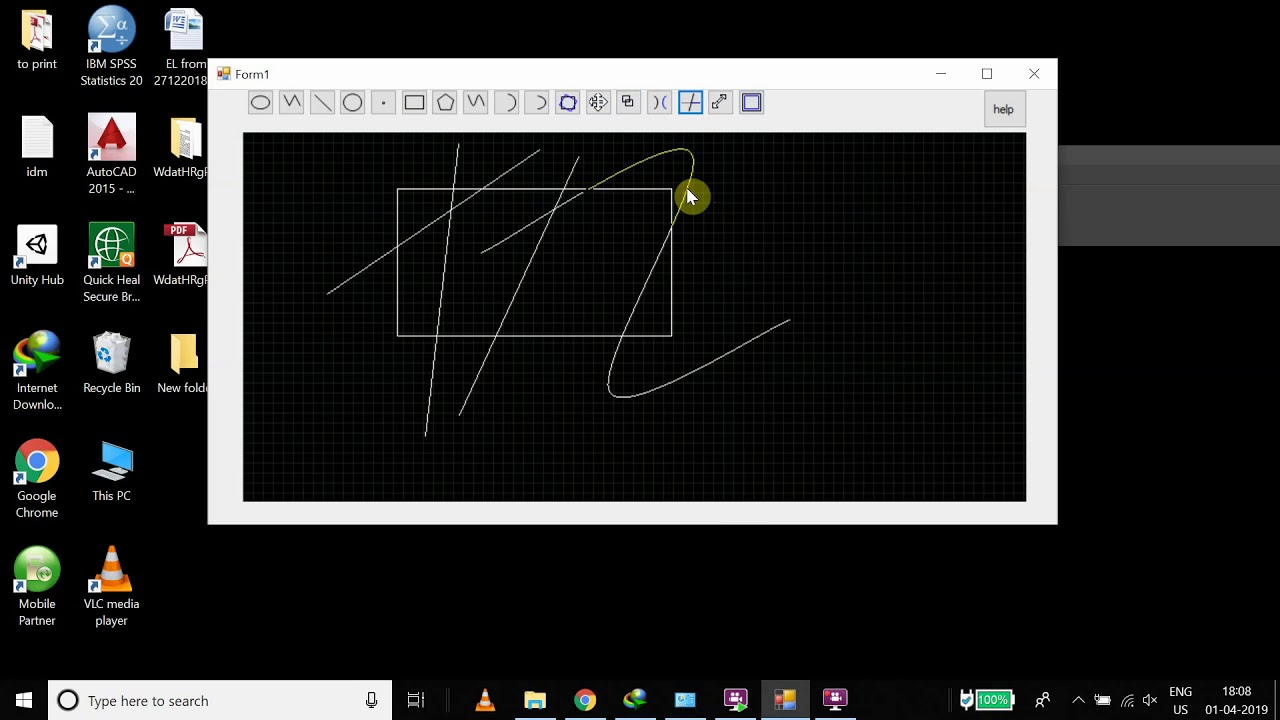The image size is (1280, 720).
Task: Select the Unity Hub desktop icon
Action: pos(37,256)
